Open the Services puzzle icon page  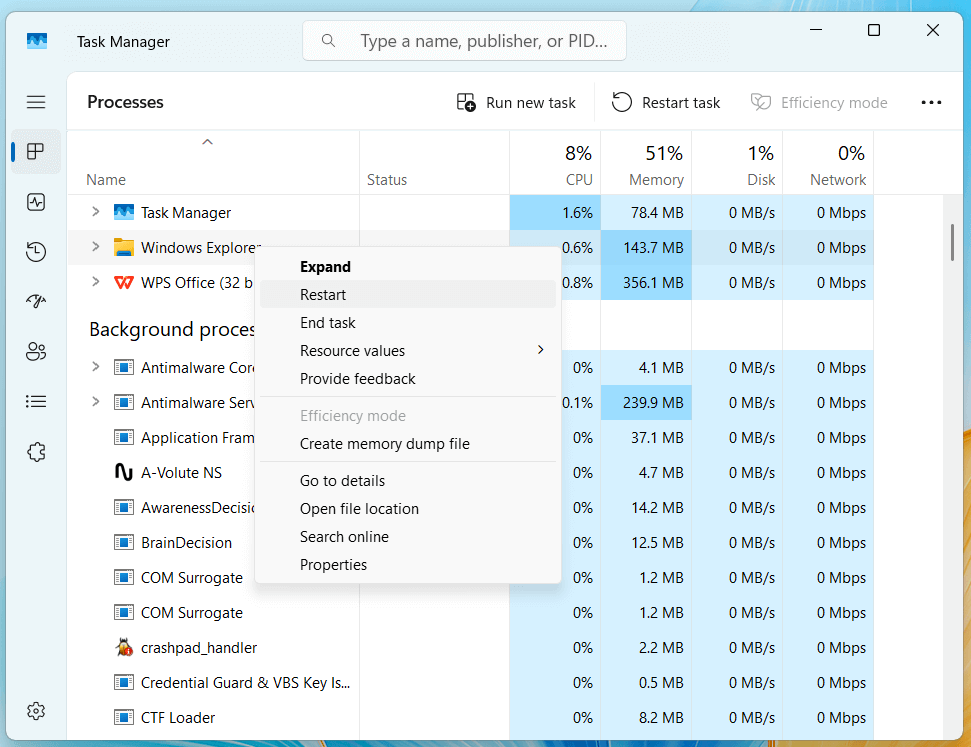tap(36, 452)
